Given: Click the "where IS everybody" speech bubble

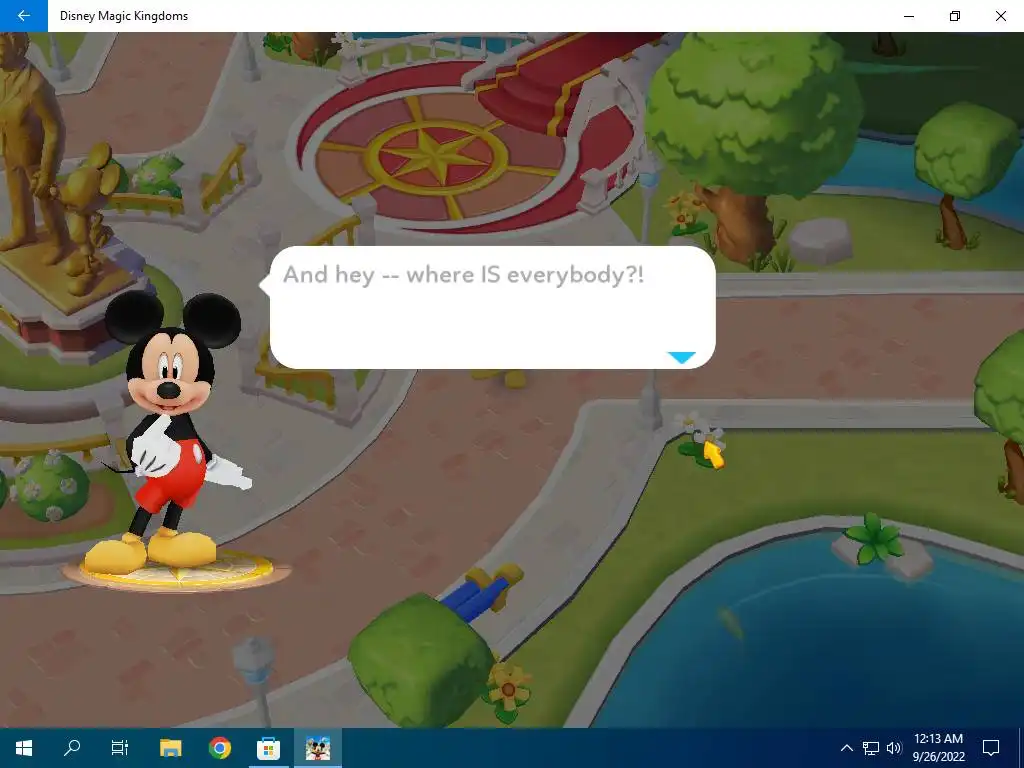Looking at the screenshot, I should (492, 307).
